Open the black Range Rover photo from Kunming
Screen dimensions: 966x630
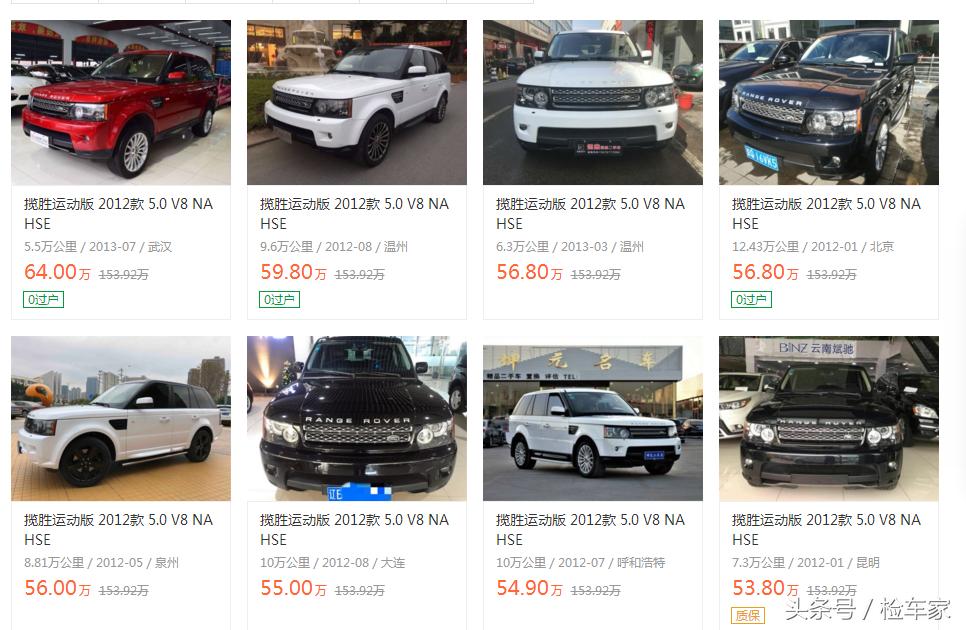click(x=829, y=418)
